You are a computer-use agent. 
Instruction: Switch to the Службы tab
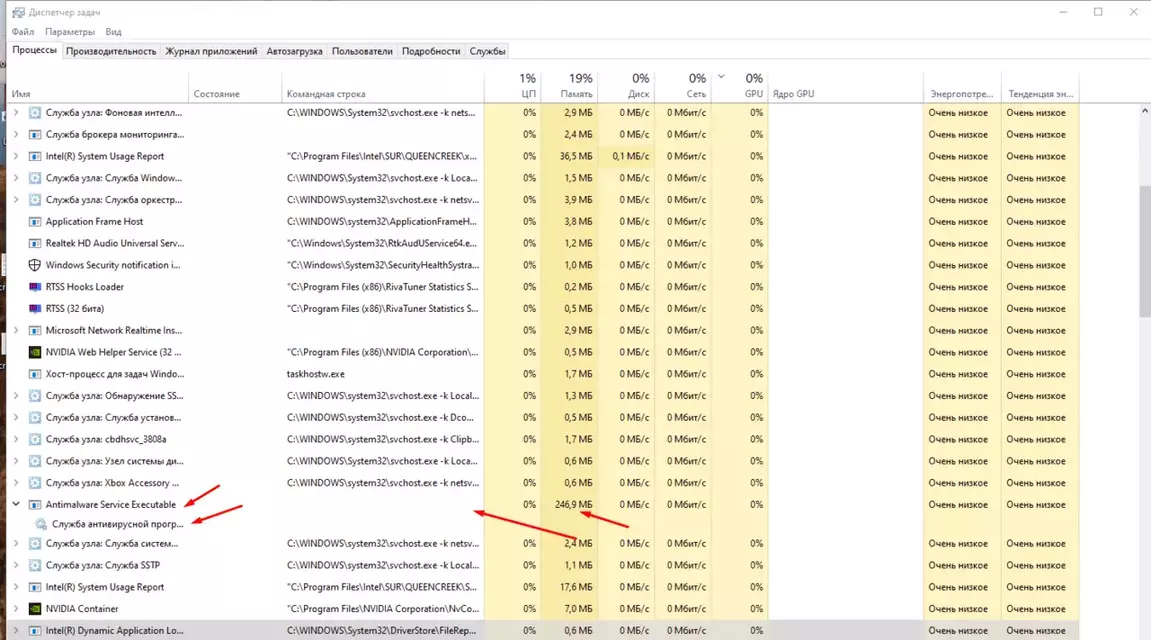(487, 51)
